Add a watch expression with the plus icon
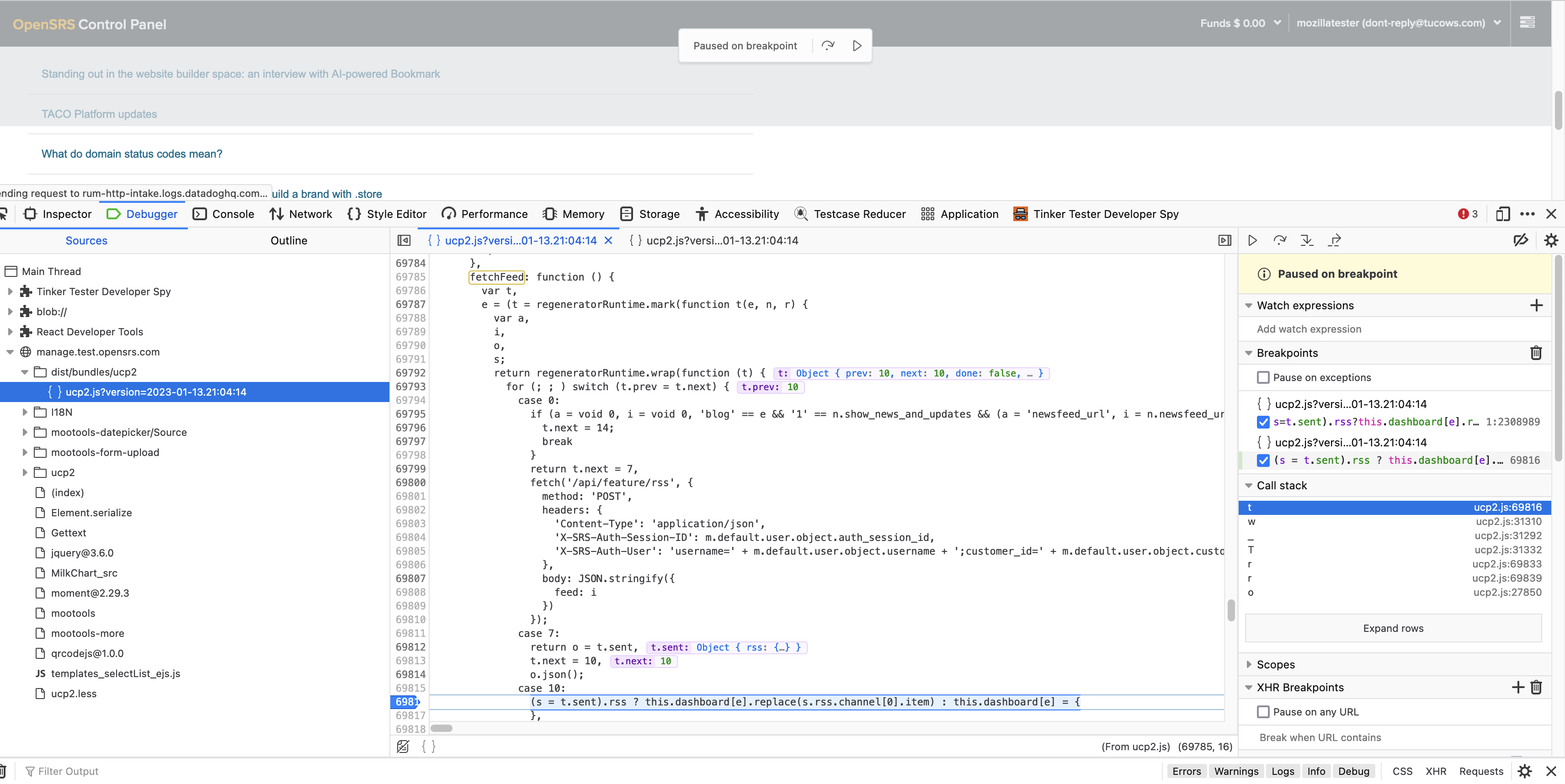 pyautogui.click(x=1537, y=306)
